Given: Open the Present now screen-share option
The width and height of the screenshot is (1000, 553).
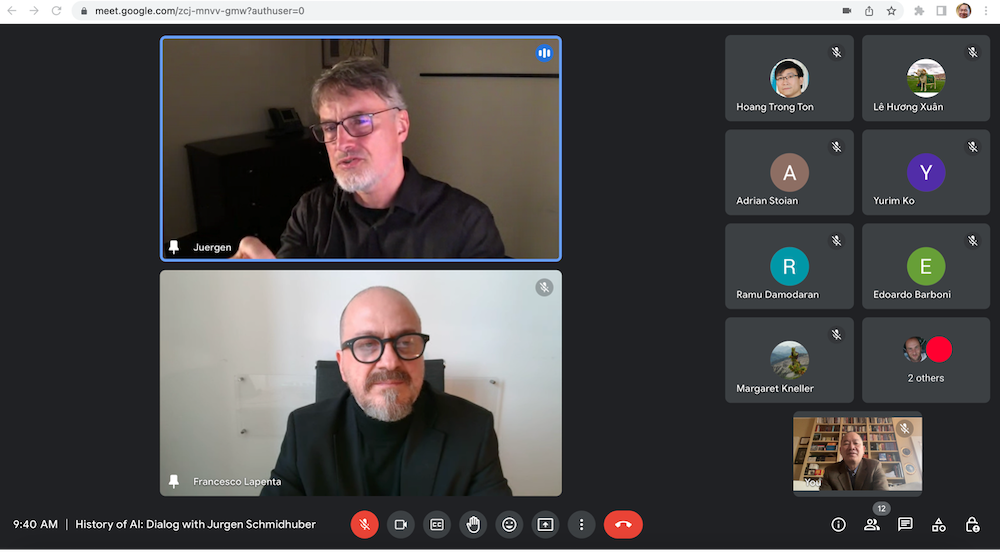Looking at the screenshot, I should tap(545, 524).
